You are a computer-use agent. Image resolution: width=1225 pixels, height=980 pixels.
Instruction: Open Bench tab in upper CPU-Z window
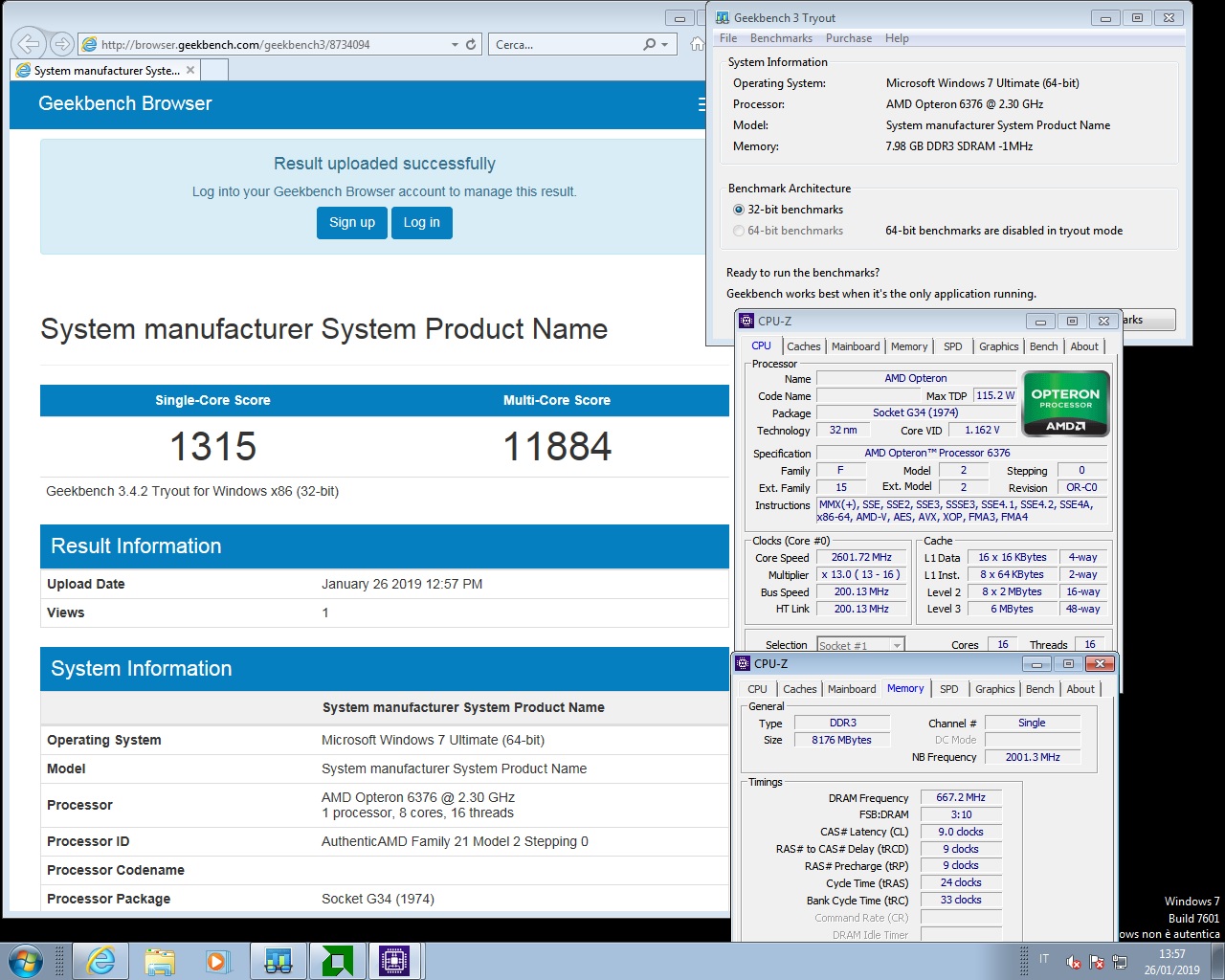(1044, 346)
